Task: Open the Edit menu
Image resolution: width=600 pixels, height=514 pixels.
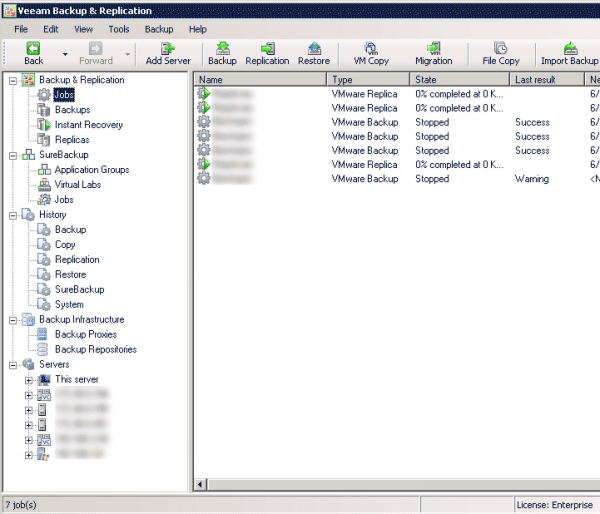Action: [51, 29]
